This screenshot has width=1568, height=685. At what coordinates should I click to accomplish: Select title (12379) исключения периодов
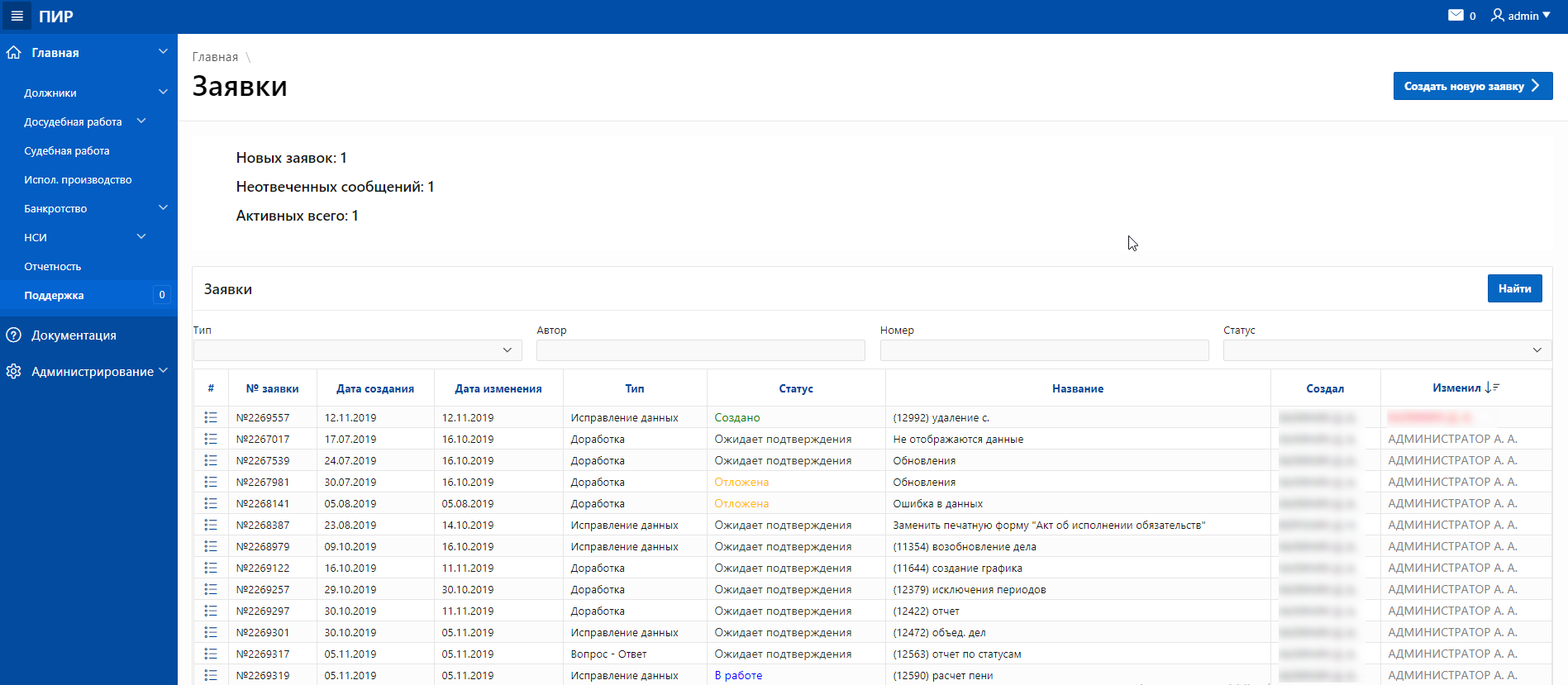[970, 589]
